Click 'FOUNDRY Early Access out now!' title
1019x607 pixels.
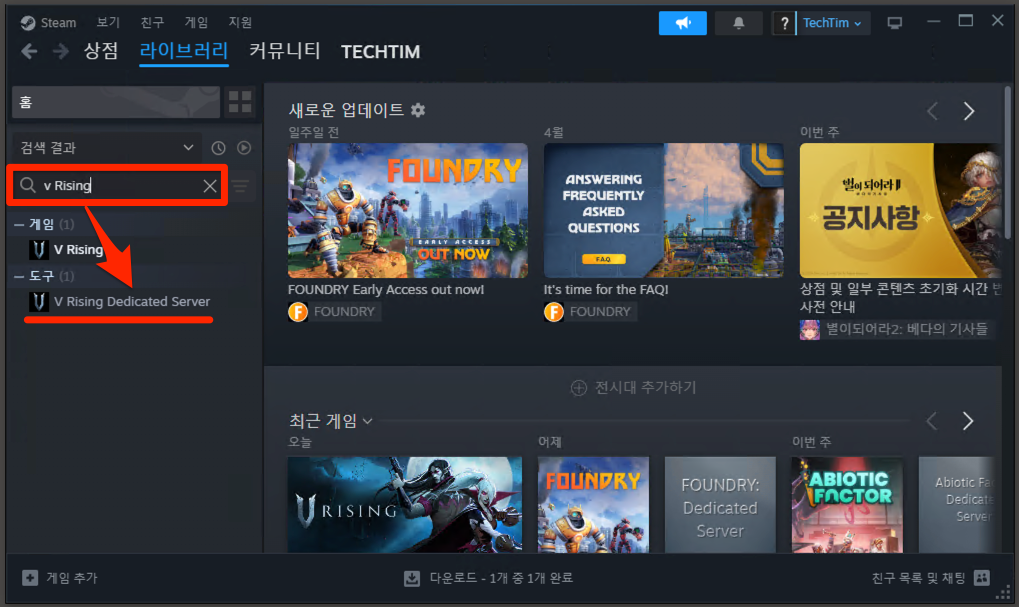click(x=386, y=290)
